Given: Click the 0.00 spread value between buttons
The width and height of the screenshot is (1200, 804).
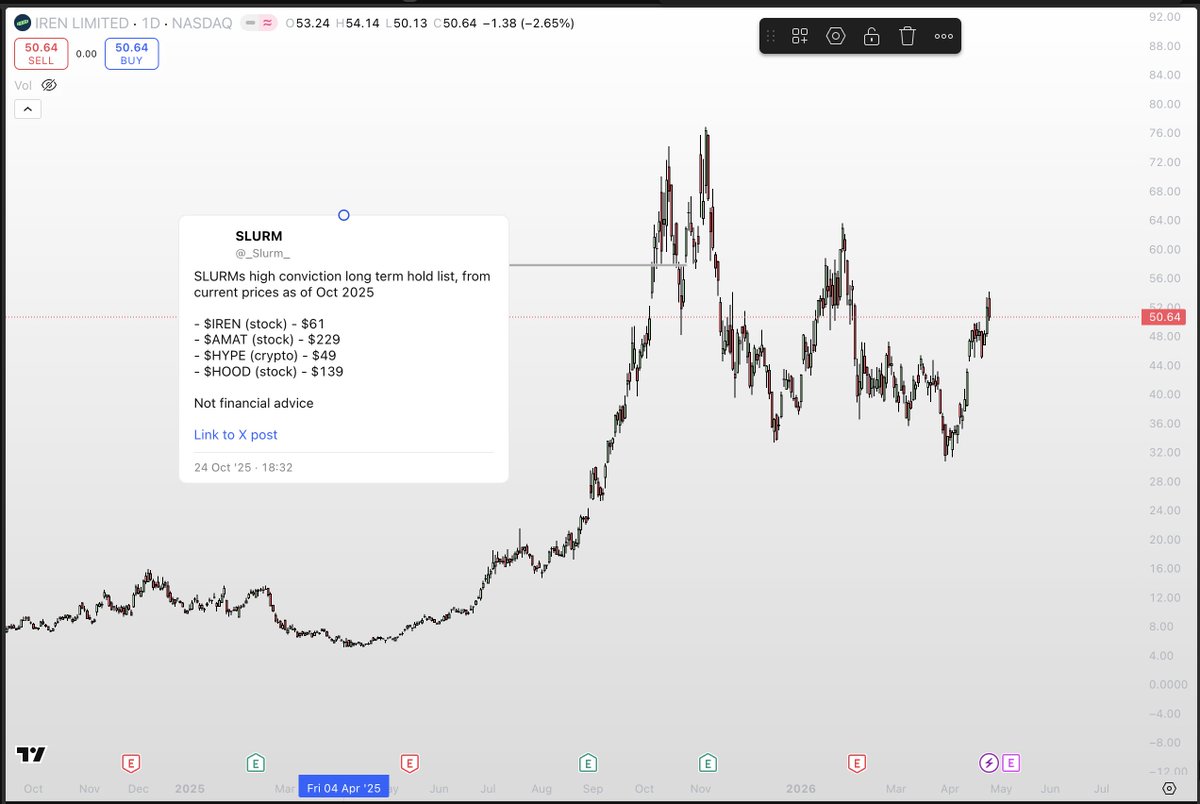Looking at the screenshot, I should 86,54.
